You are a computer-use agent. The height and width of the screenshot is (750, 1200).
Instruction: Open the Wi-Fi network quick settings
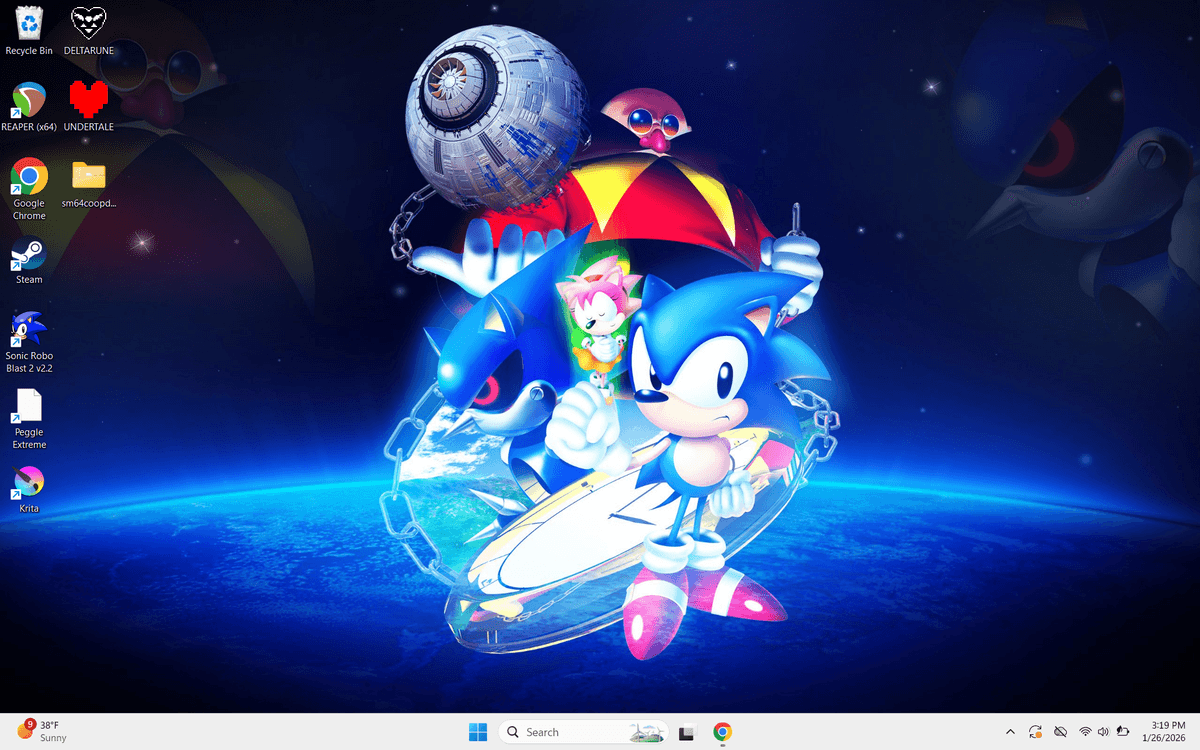pos(1085,732)
